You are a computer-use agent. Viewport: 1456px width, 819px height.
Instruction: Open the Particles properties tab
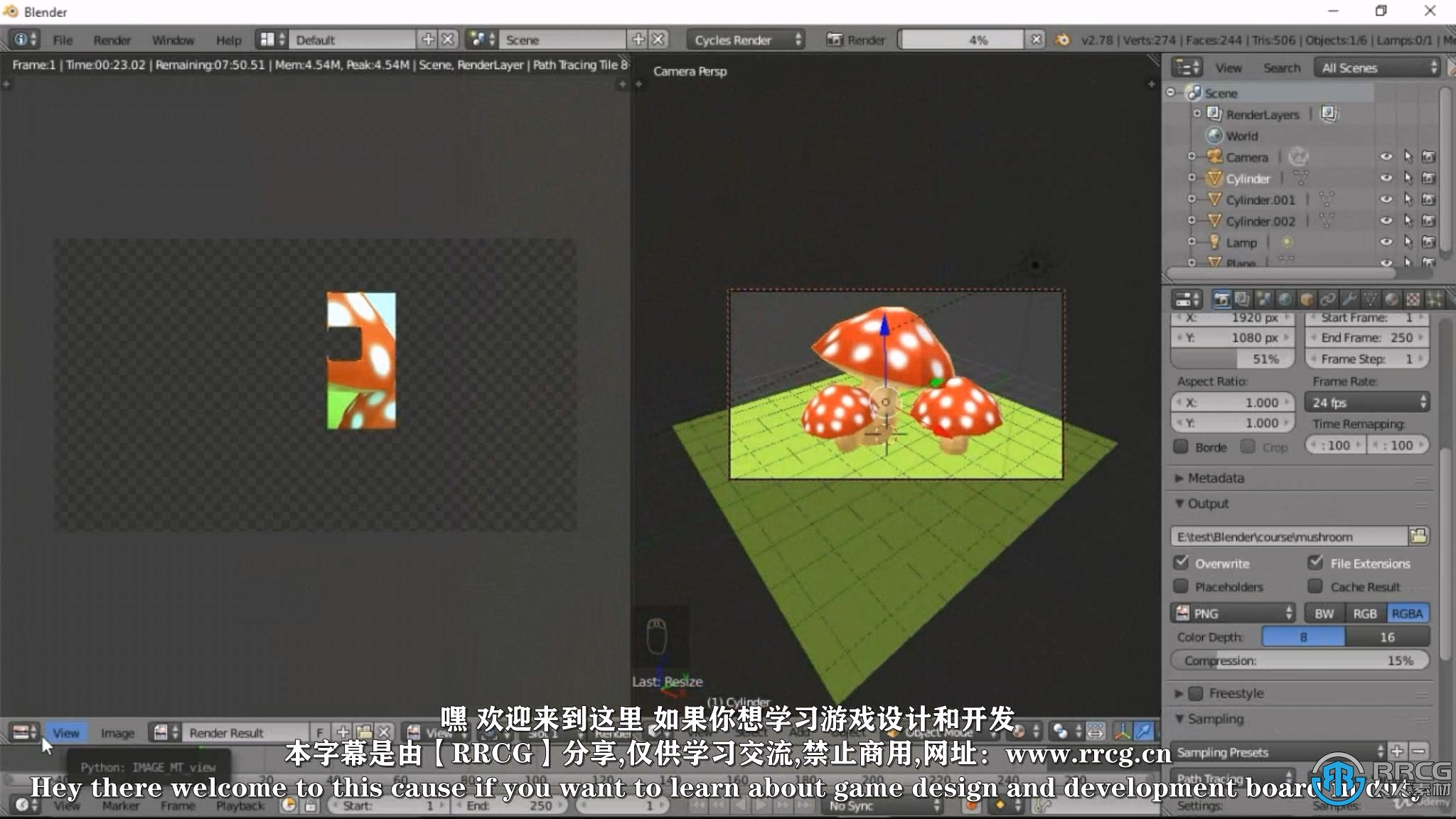[x=1434, y=299]
